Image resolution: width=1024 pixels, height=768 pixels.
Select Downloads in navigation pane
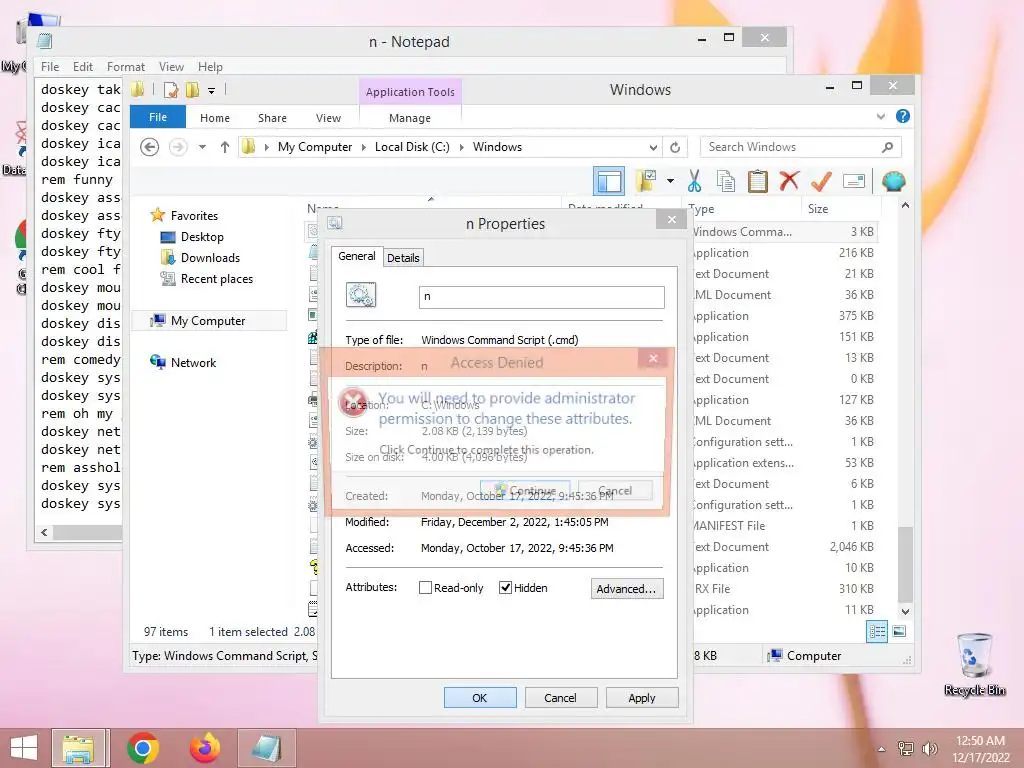pos(200,258)
